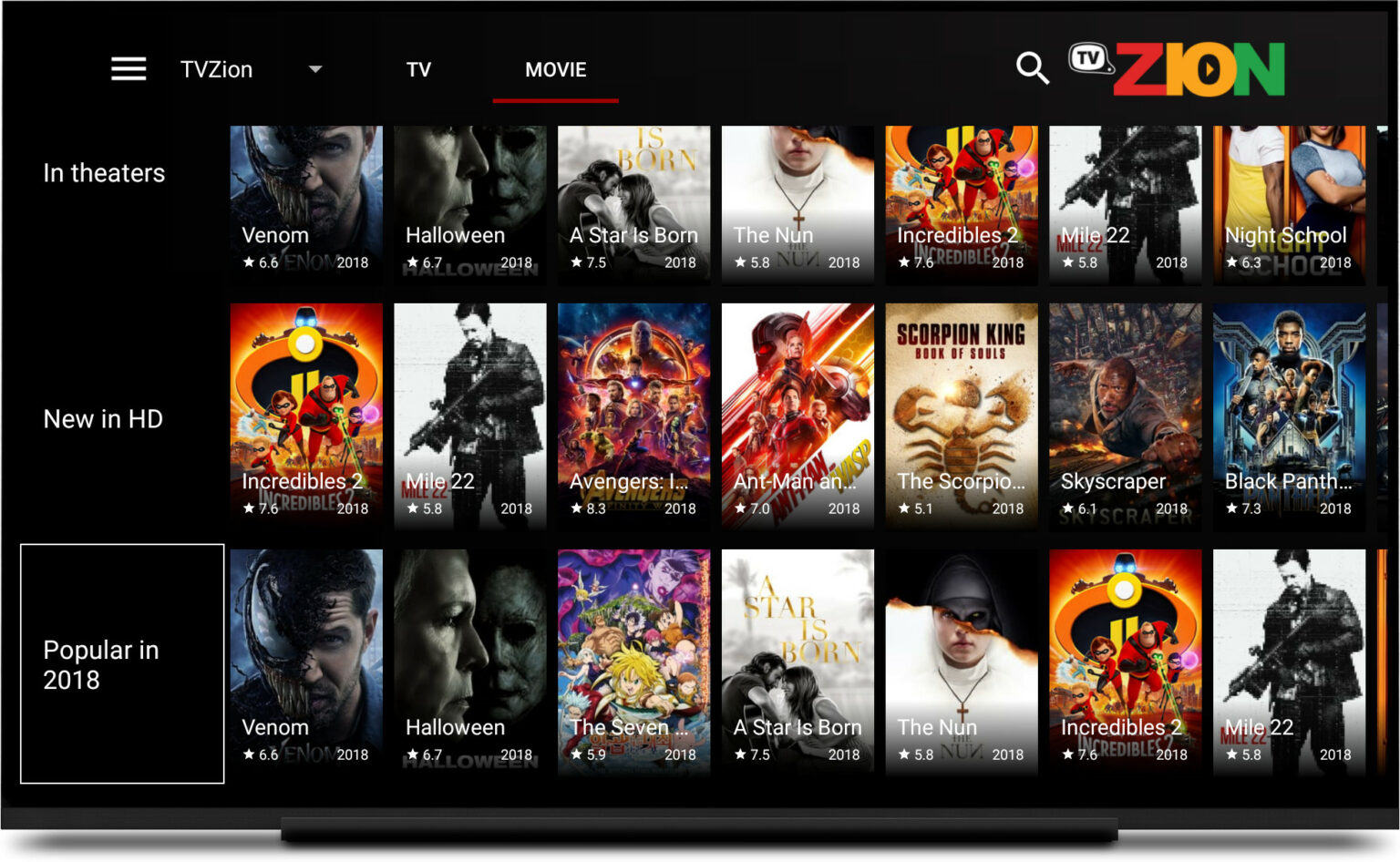Click the TV Zion logo
1400x862 pixels.
[x=1177, y=69]
